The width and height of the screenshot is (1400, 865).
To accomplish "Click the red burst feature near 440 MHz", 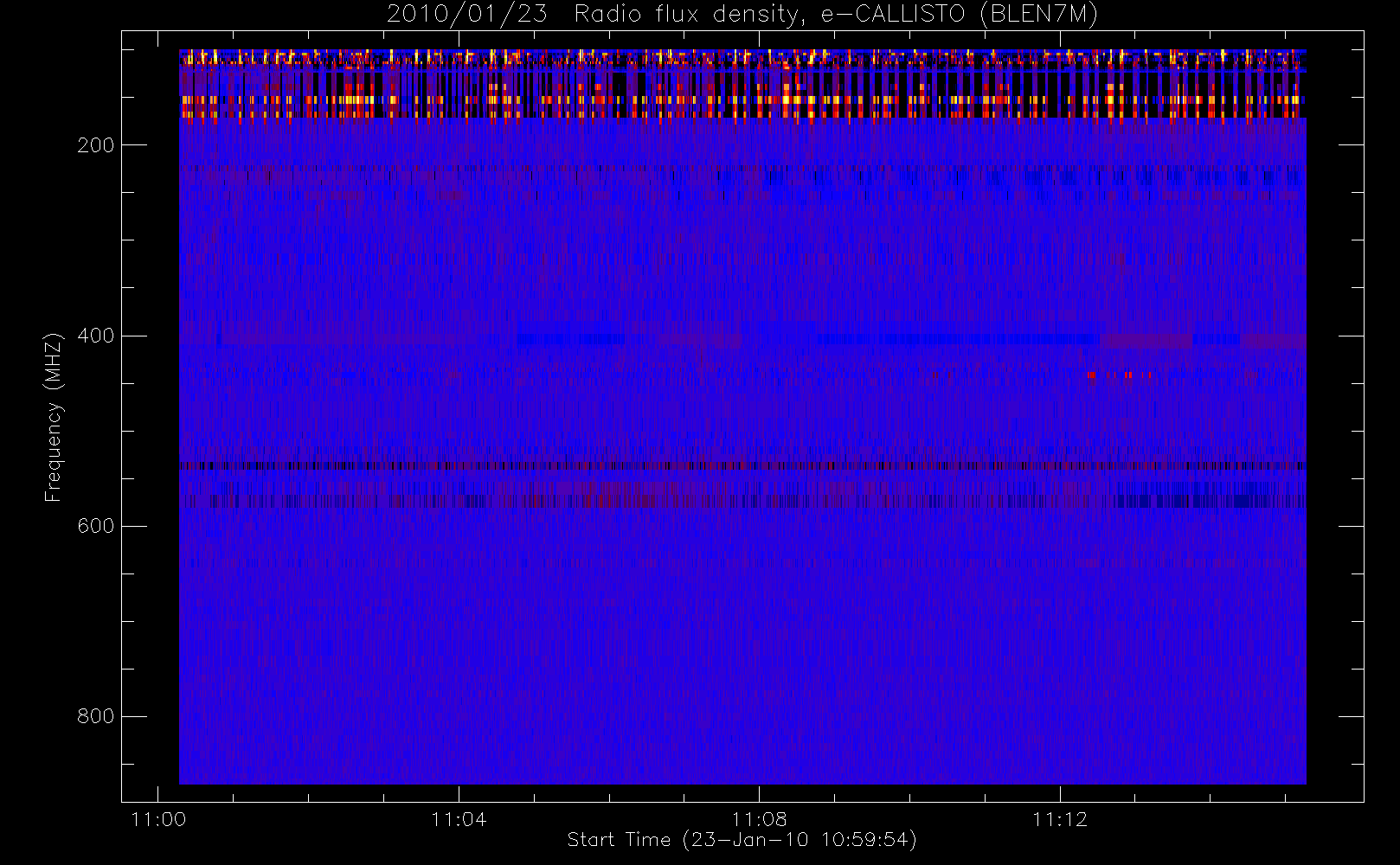I will (x=1118, y=375).
